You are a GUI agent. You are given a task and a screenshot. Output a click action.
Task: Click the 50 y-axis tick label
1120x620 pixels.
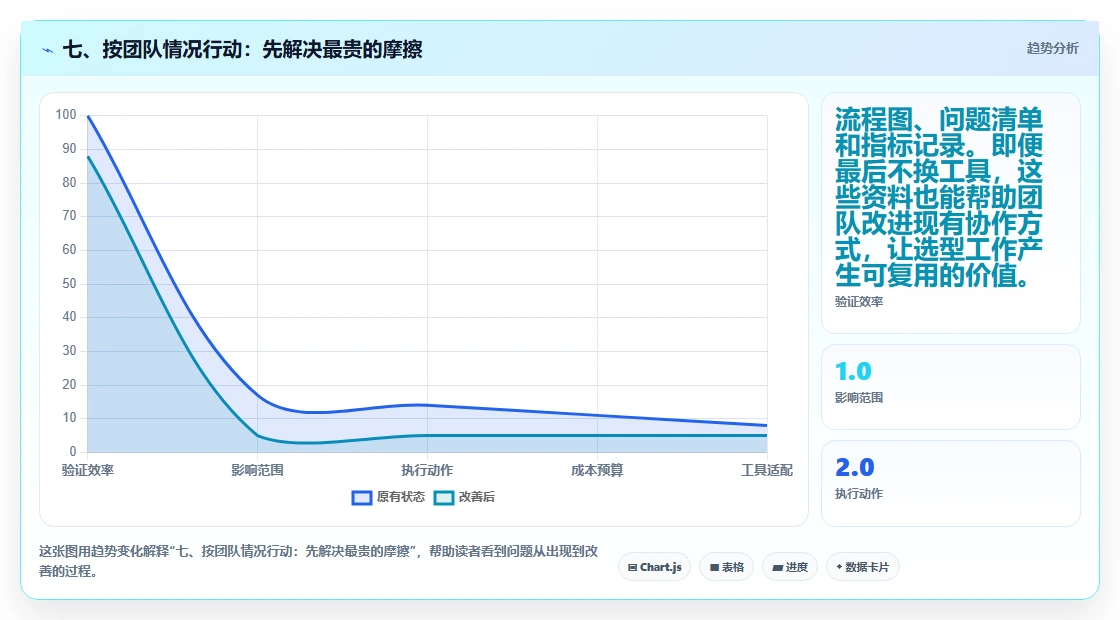coord(69,284)
